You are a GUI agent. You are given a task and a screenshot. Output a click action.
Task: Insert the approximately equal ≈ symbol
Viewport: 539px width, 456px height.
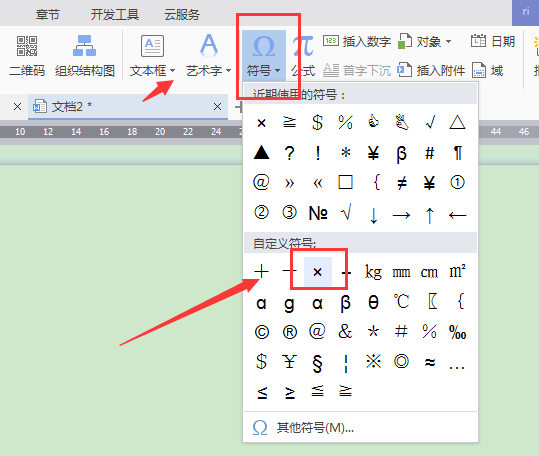click(430, 362)
